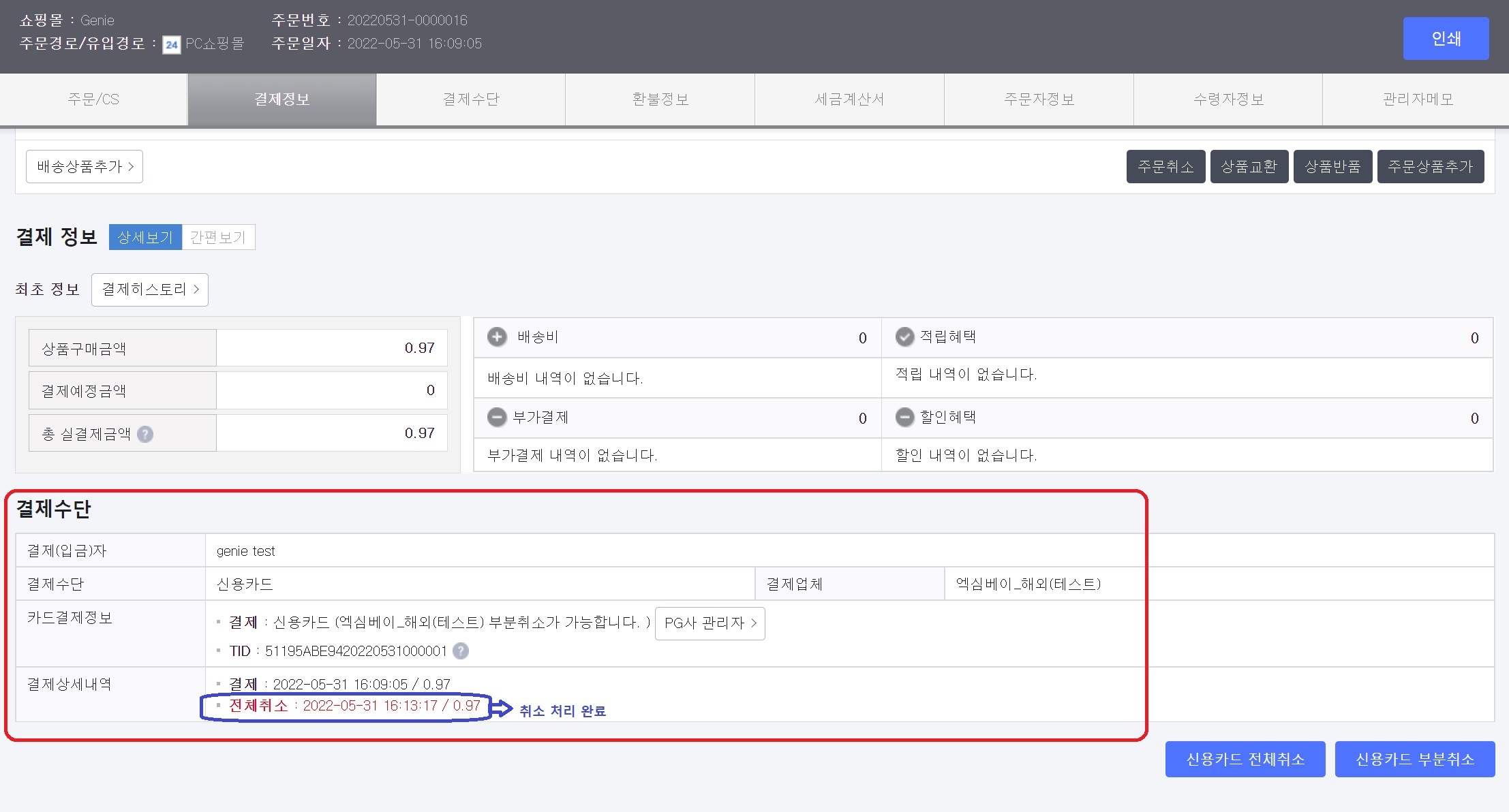Click the 상품반품 button

click(x=1332, y=167)
